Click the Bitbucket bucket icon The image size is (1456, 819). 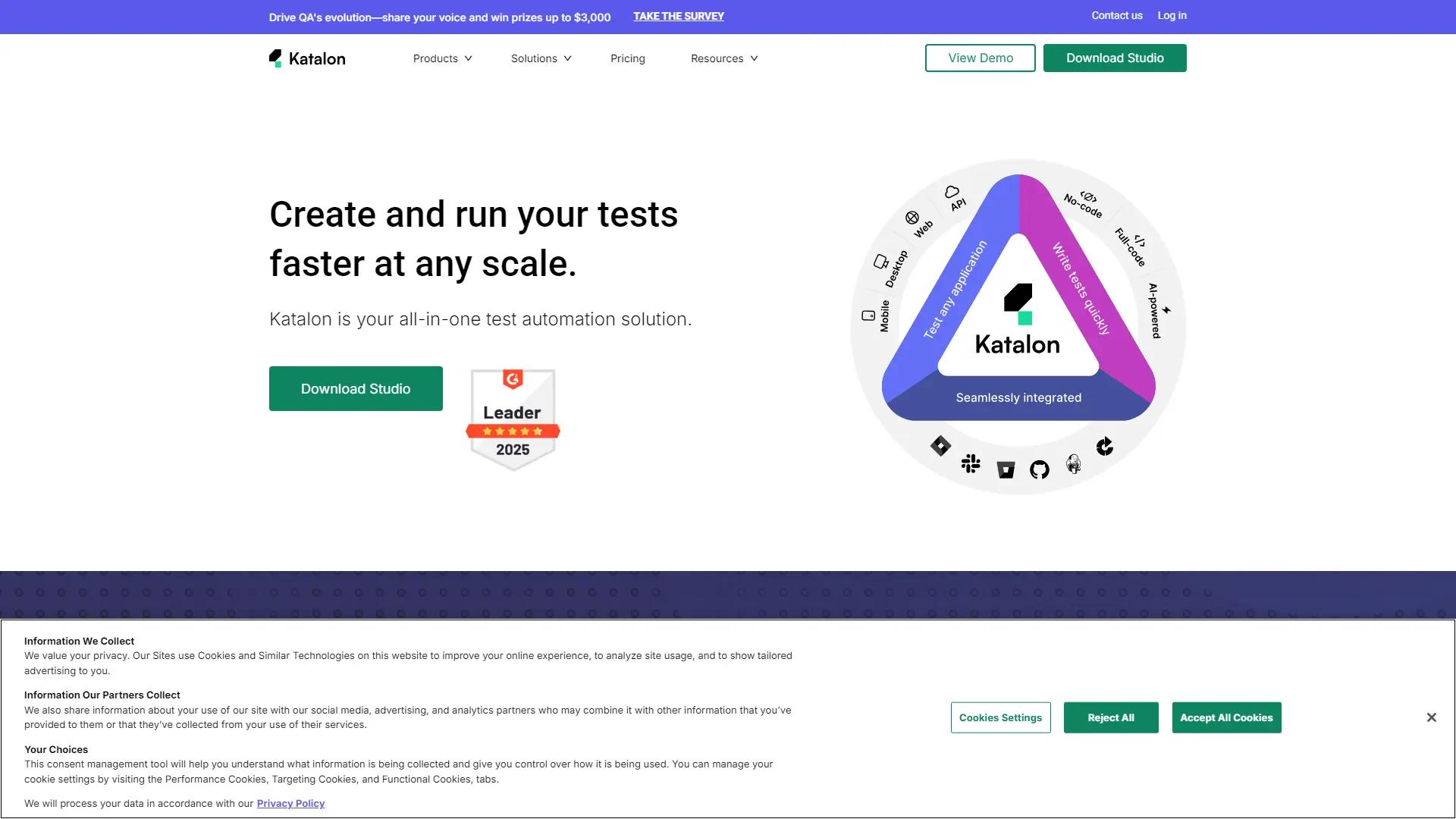pos(1006,470)
